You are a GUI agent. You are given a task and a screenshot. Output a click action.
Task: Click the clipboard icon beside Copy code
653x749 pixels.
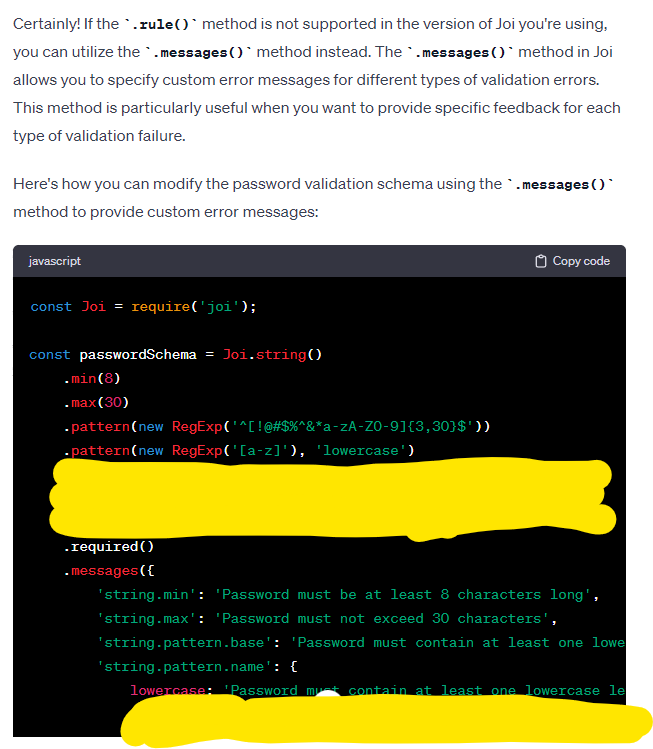[x=540, y=261]
